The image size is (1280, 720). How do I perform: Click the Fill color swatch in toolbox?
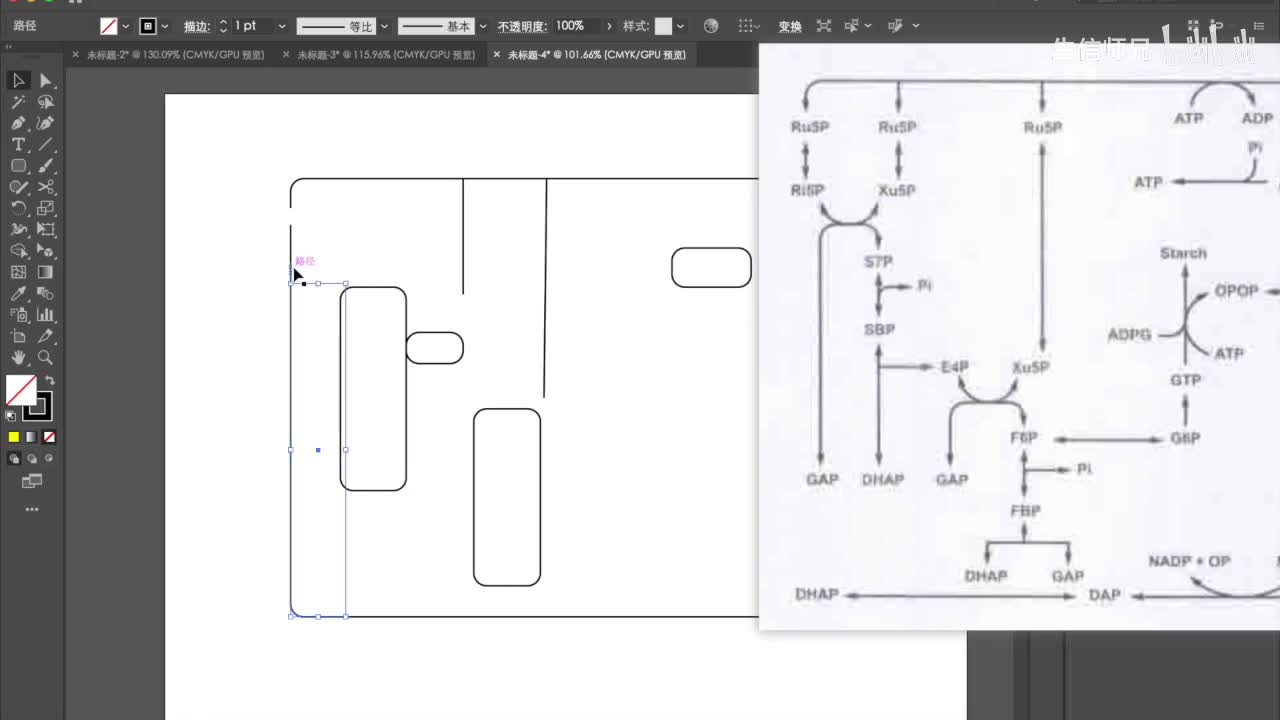click(21, 390)
